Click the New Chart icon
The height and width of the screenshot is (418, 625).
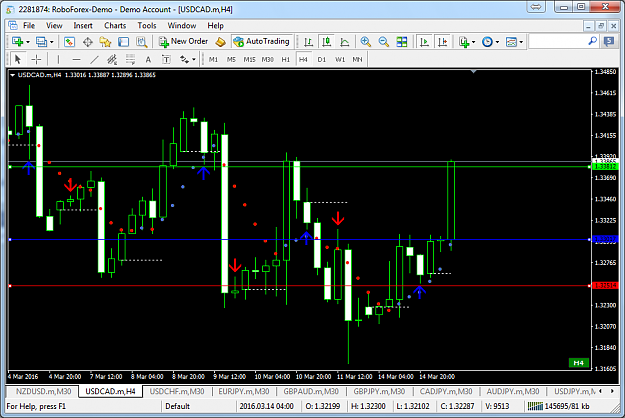[17, 41]
